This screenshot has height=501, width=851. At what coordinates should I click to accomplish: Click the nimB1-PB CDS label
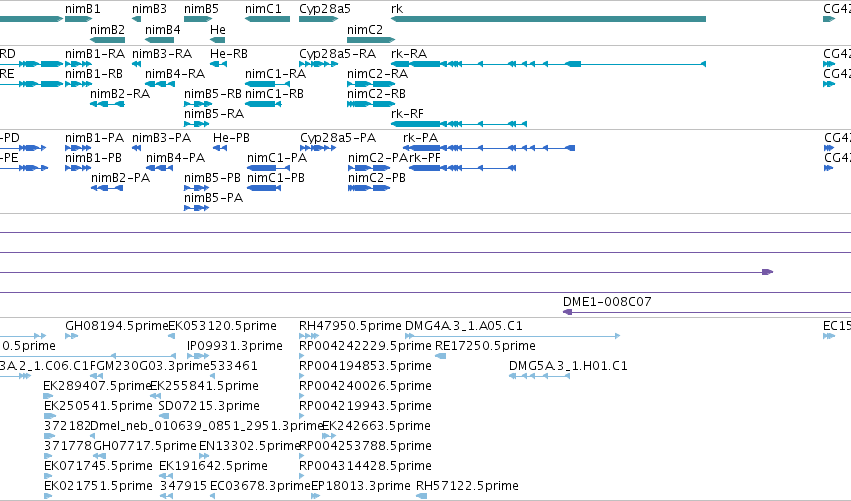point(93,158)
